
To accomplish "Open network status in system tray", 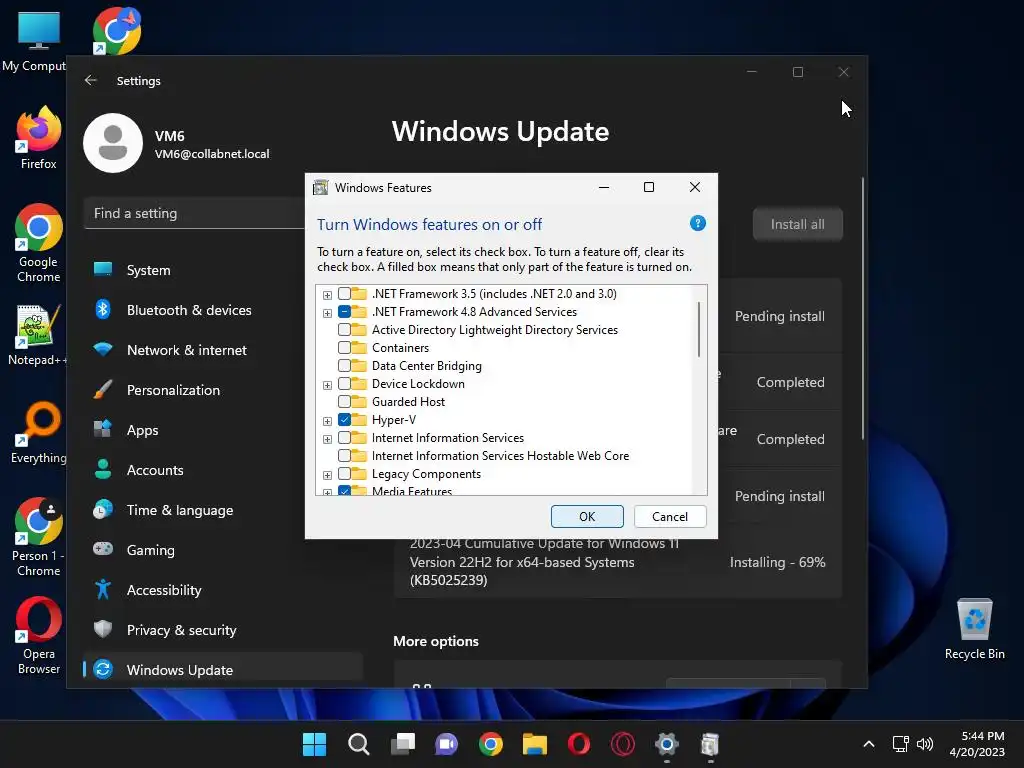I will point(900,744).
